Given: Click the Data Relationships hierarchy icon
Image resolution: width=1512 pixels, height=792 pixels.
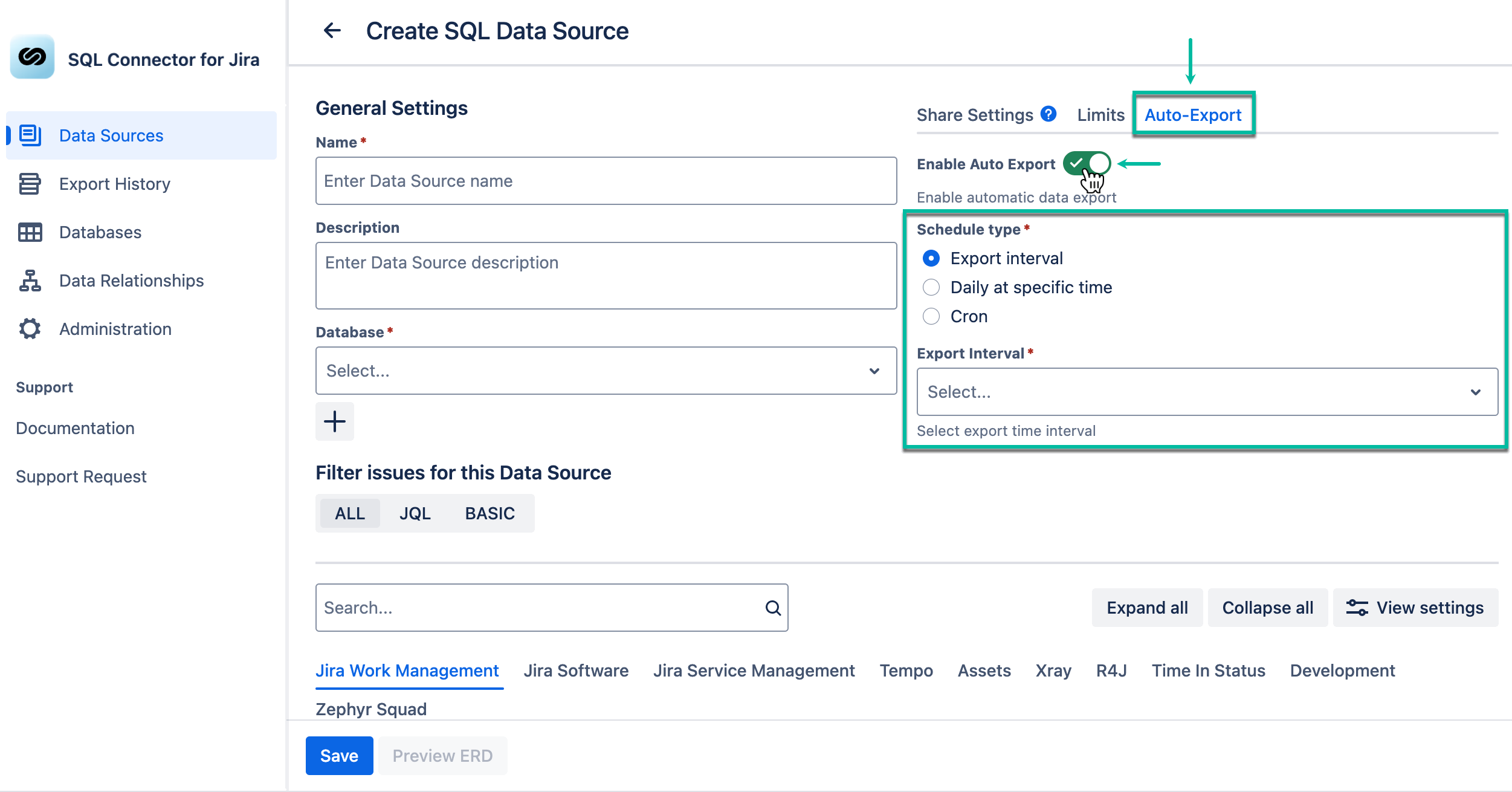Looking at the screenshot, I should coord(30,281).
